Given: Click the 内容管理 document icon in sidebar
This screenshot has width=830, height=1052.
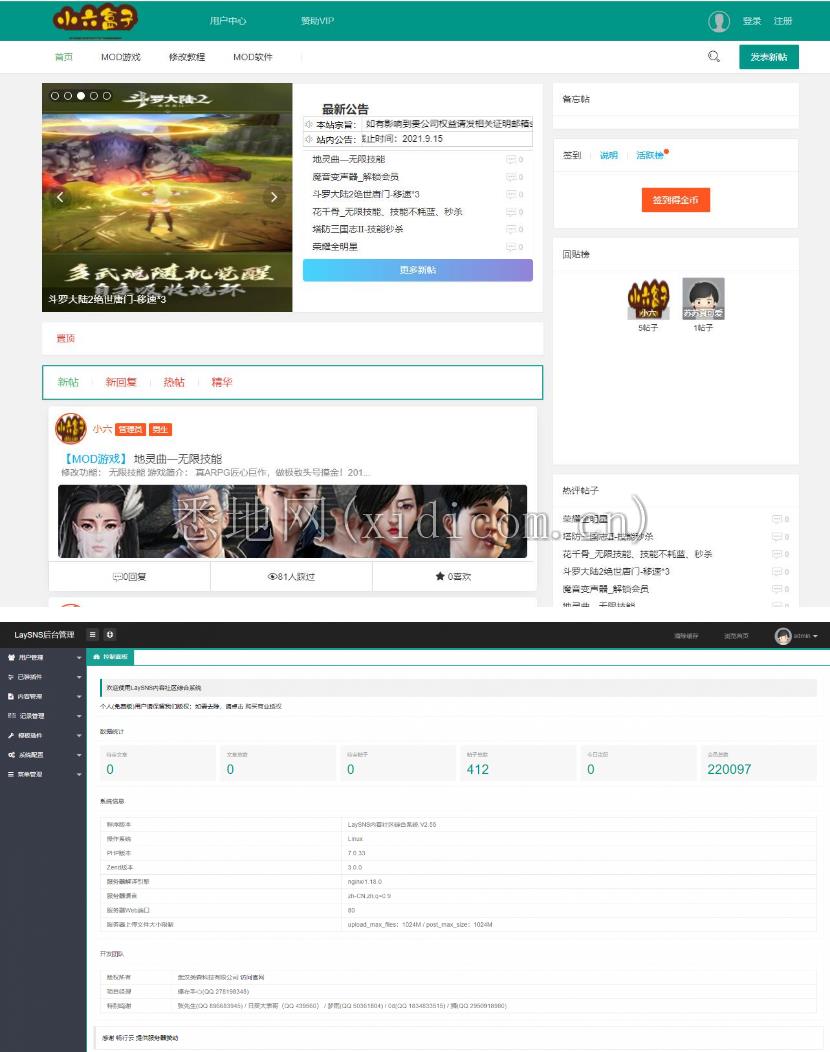Looking at the screenshot, I should click(11, 696).
